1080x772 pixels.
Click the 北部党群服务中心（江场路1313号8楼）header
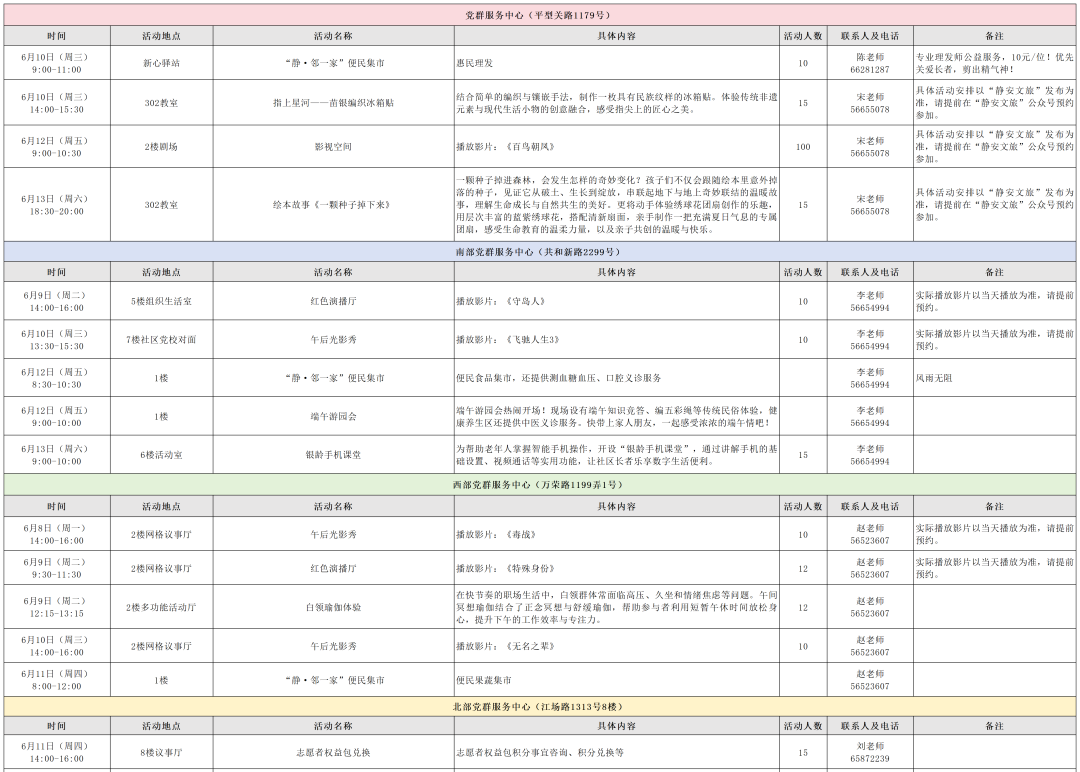[x=539, y=707]
